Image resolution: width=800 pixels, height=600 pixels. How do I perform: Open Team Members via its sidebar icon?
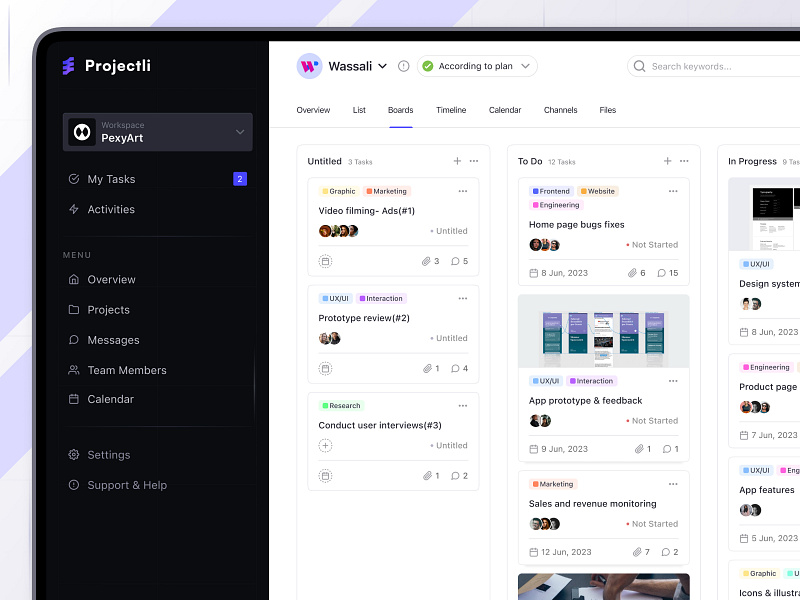[72, 370]
